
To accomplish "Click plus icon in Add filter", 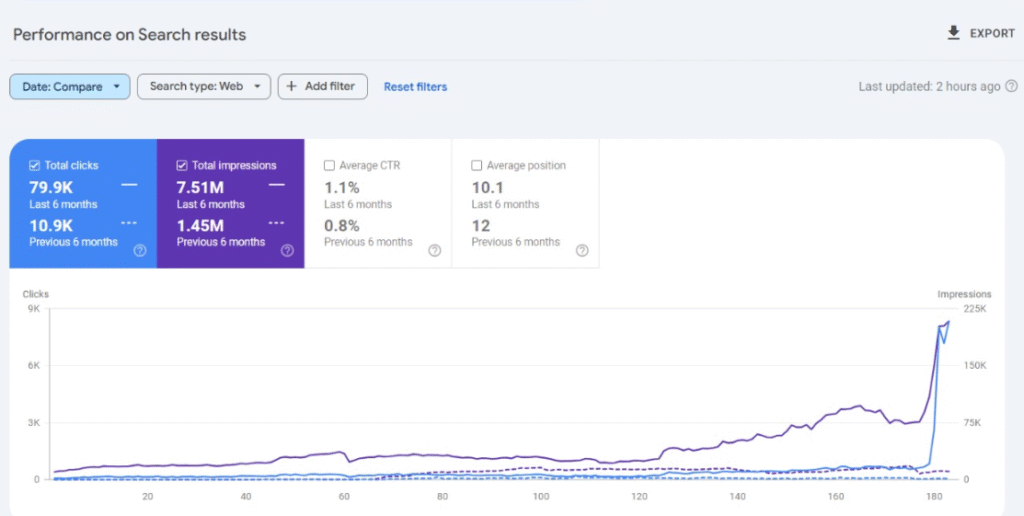I will 292,86.
